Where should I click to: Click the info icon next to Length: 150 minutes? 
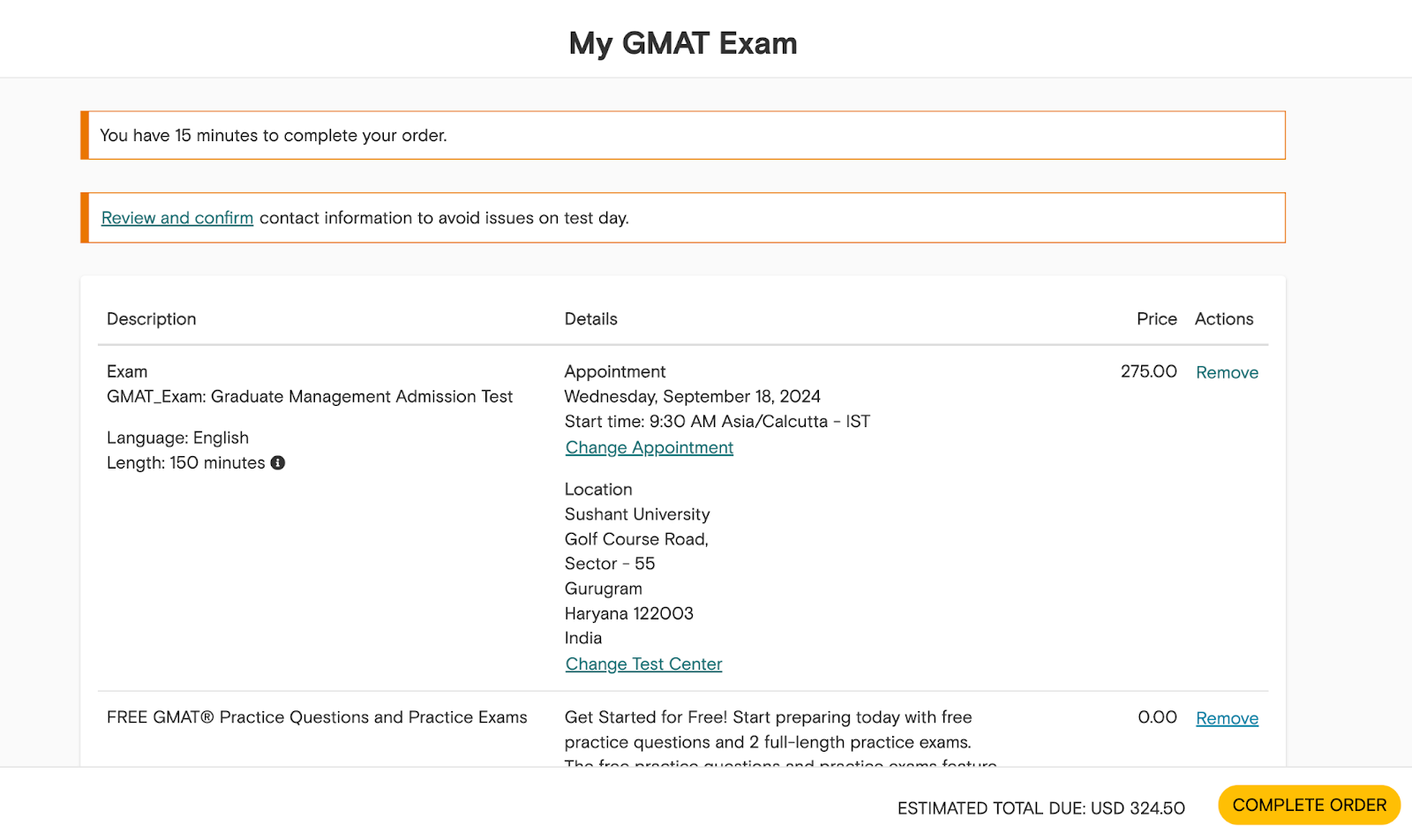278,463
